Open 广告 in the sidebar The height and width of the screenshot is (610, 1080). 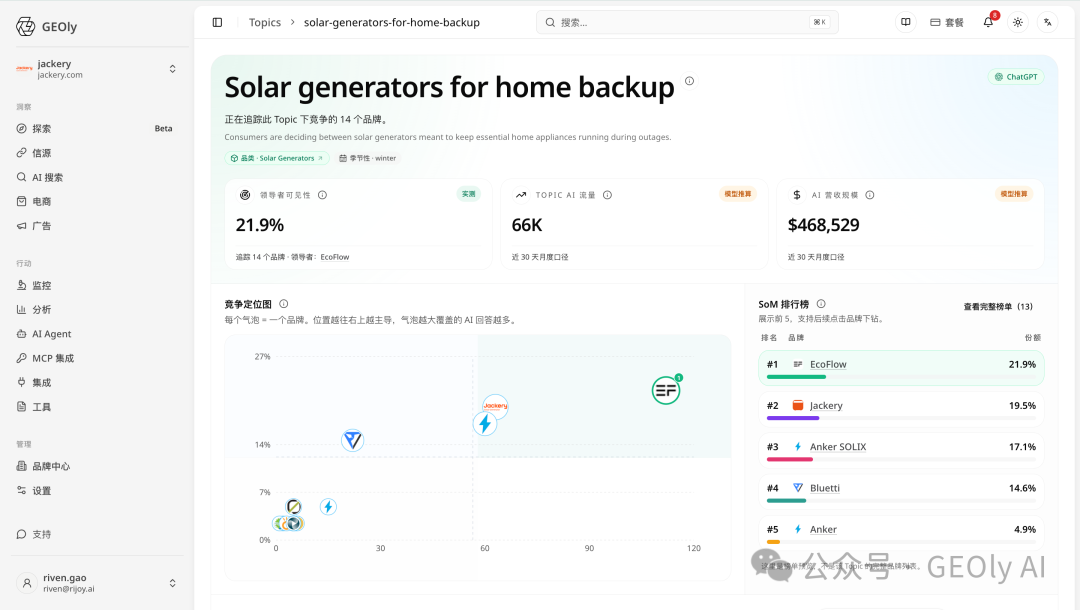coord(95,226)
